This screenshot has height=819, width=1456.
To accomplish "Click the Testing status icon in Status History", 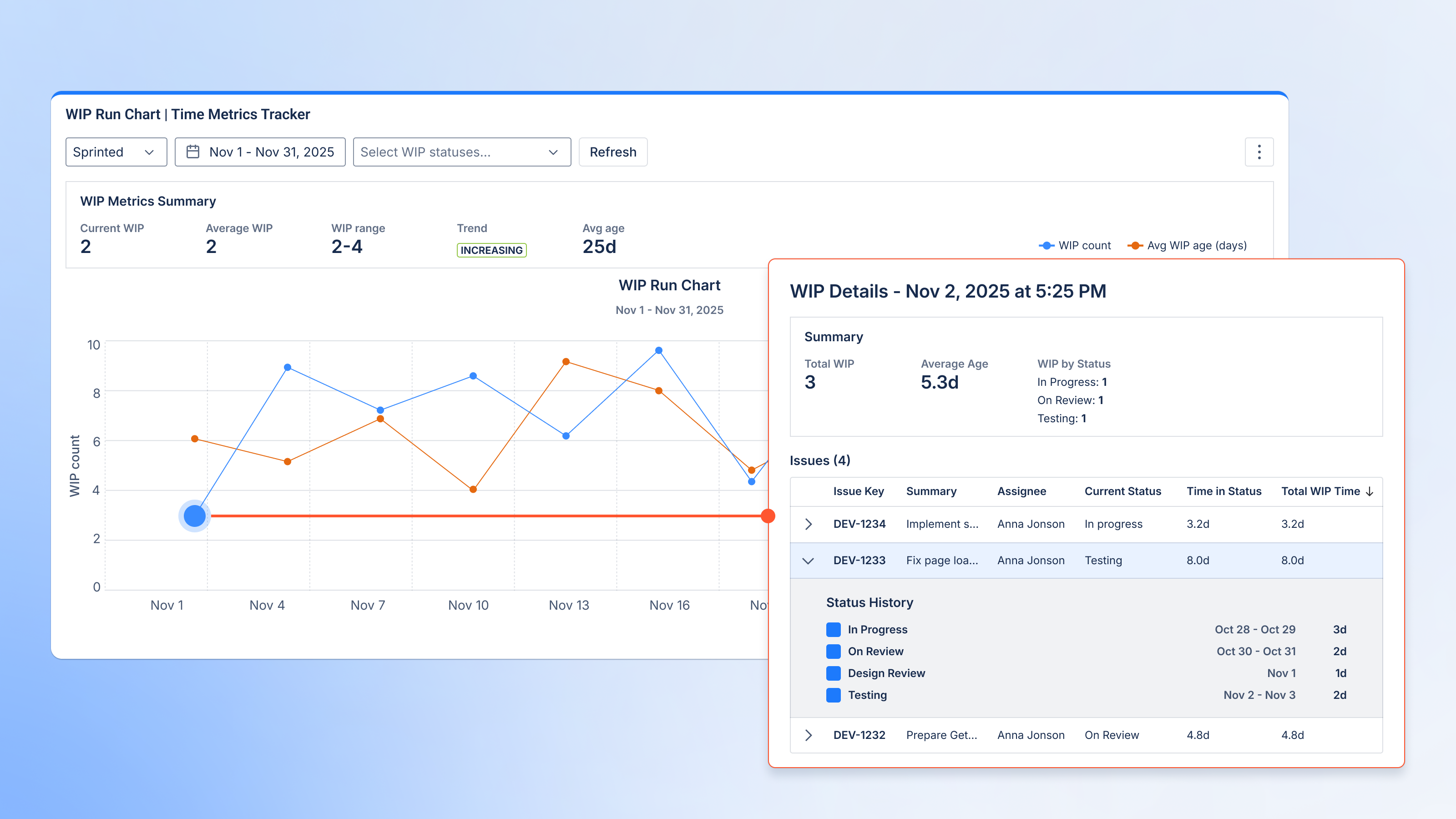I will click(833, 695).
